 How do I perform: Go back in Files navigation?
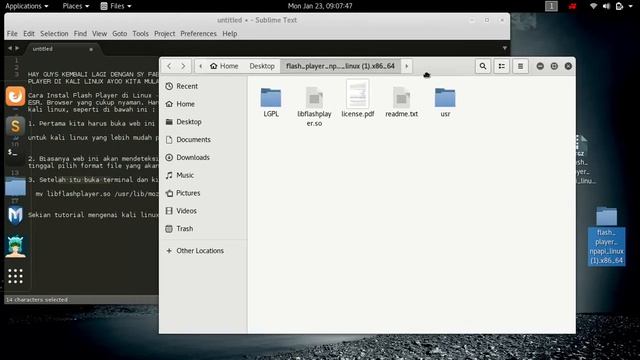[x=169, y=66]
